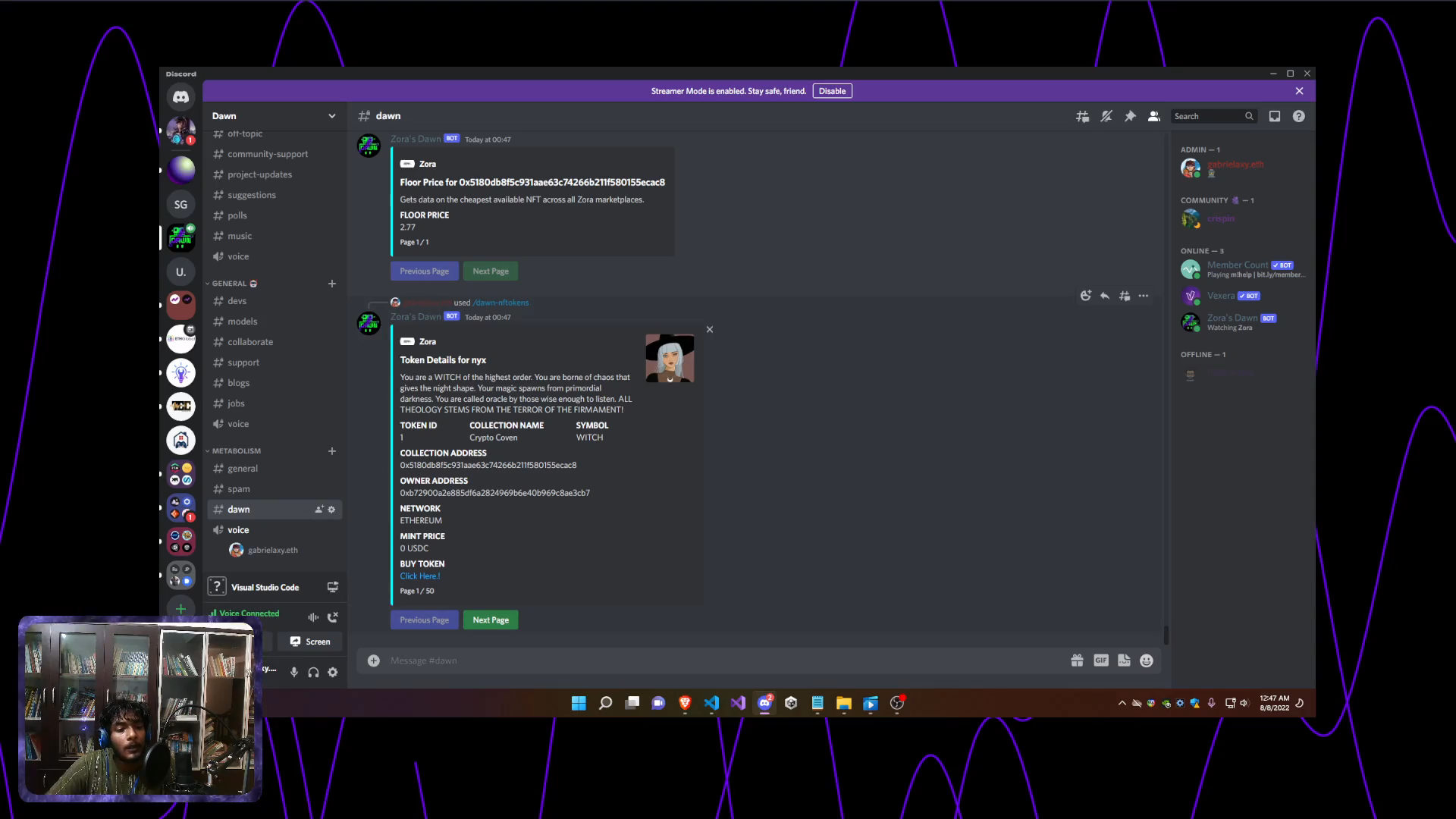Add channel to METABOLISM category
Screen dimensions: 1456x819
point(332,451)
